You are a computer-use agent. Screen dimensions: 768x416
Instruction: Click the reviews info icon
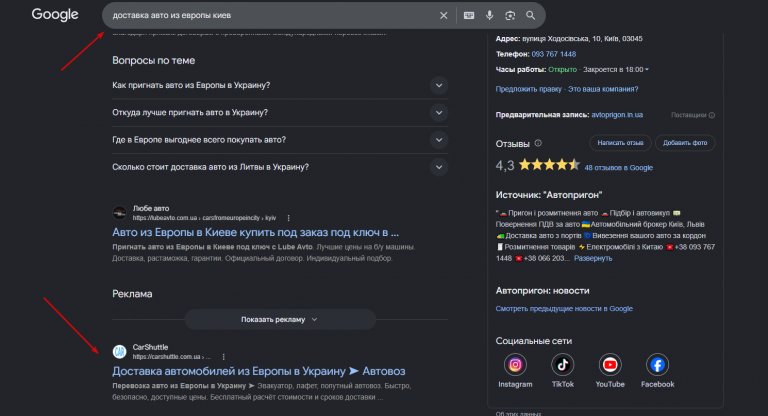(538, 143)
